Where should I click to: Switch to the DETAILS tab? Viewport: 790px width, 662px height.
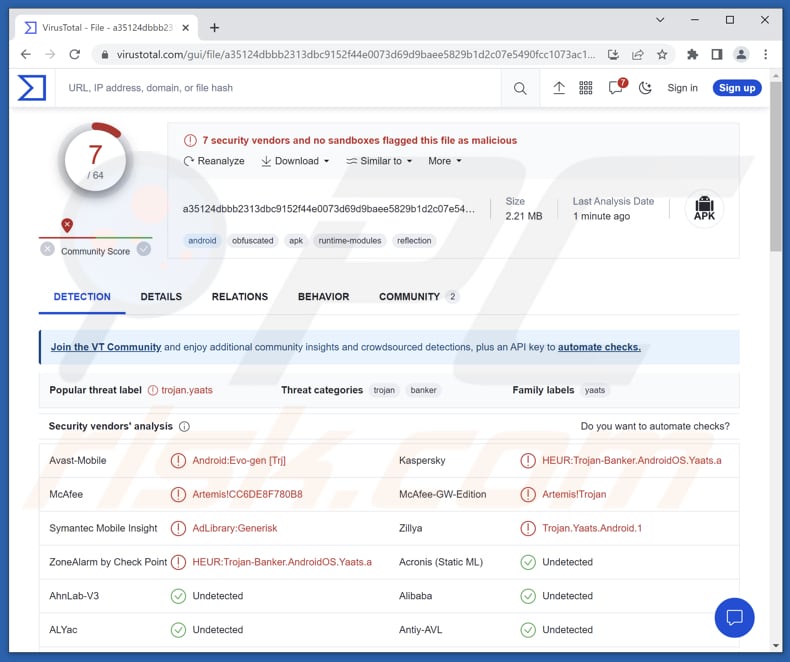click(x=161, y=297)
